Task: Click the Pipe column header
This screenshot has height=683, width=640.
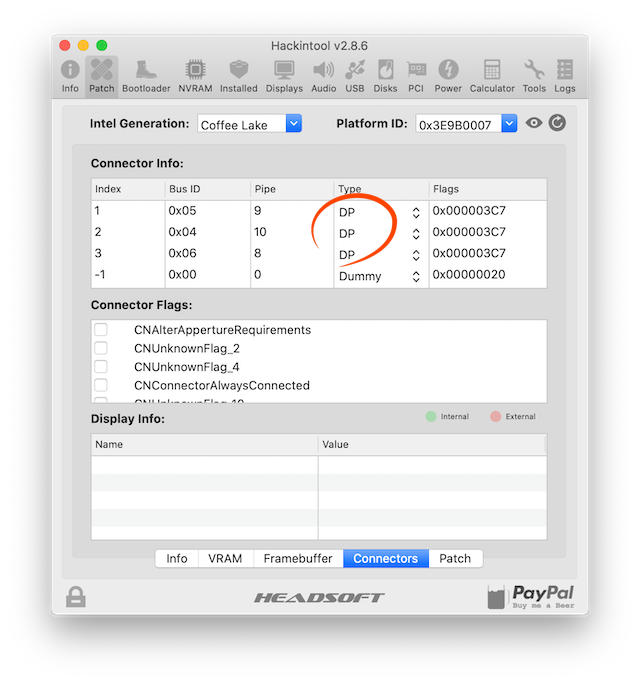Action: tap(292, 189)
